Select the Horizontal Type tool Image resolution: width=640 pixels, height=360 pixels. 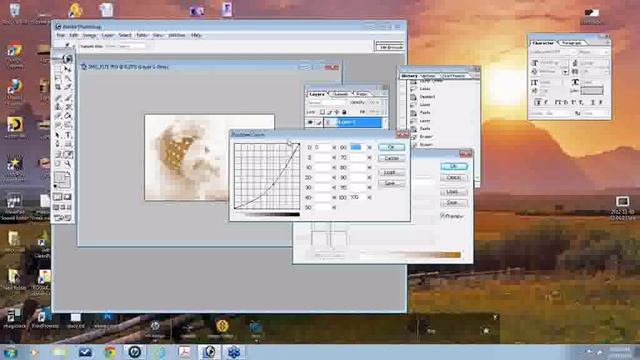tap(68, 135)
